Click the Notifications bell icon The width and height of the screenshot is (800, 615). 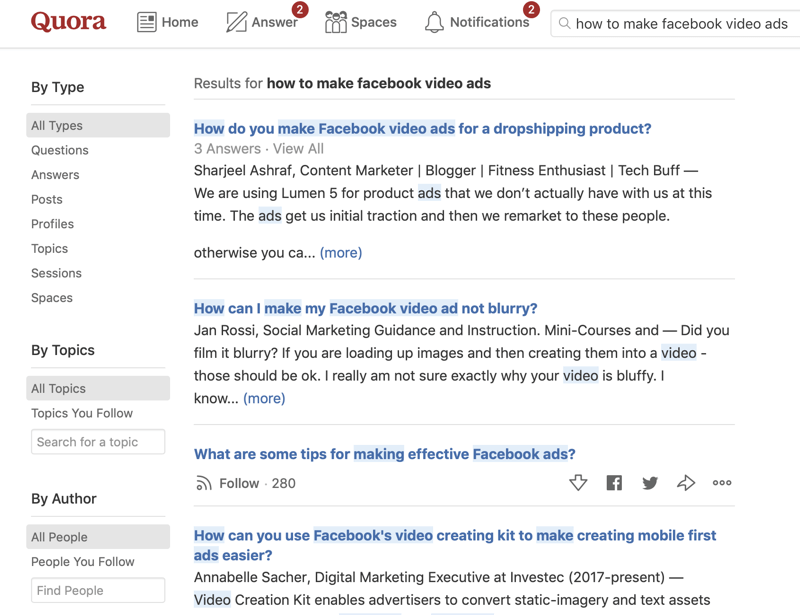(x=434, y=22)
